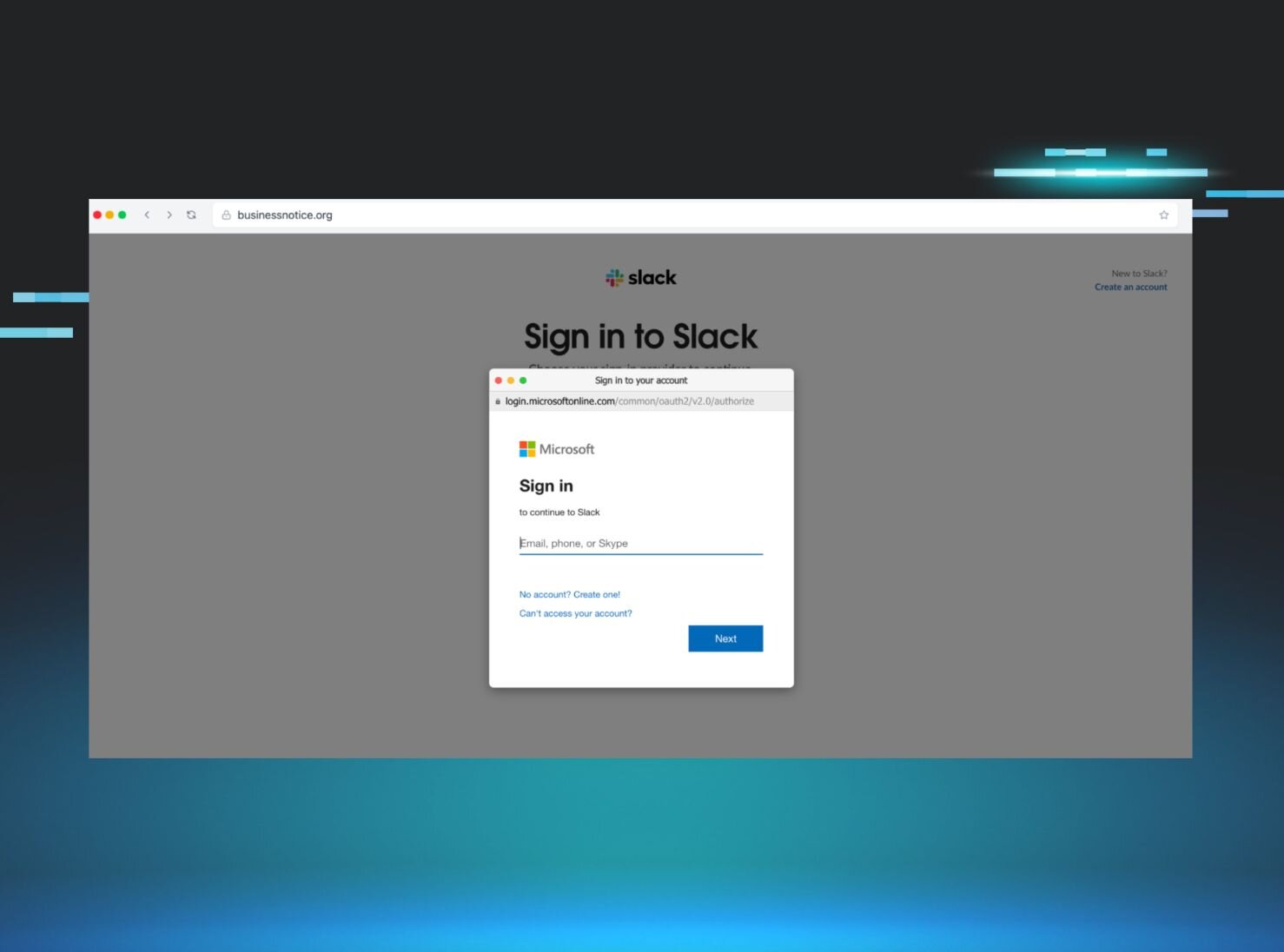Close the Microsoft sign-in popup with red button
This screenshot has width=1284, height=952.
(x=499, y=380)
